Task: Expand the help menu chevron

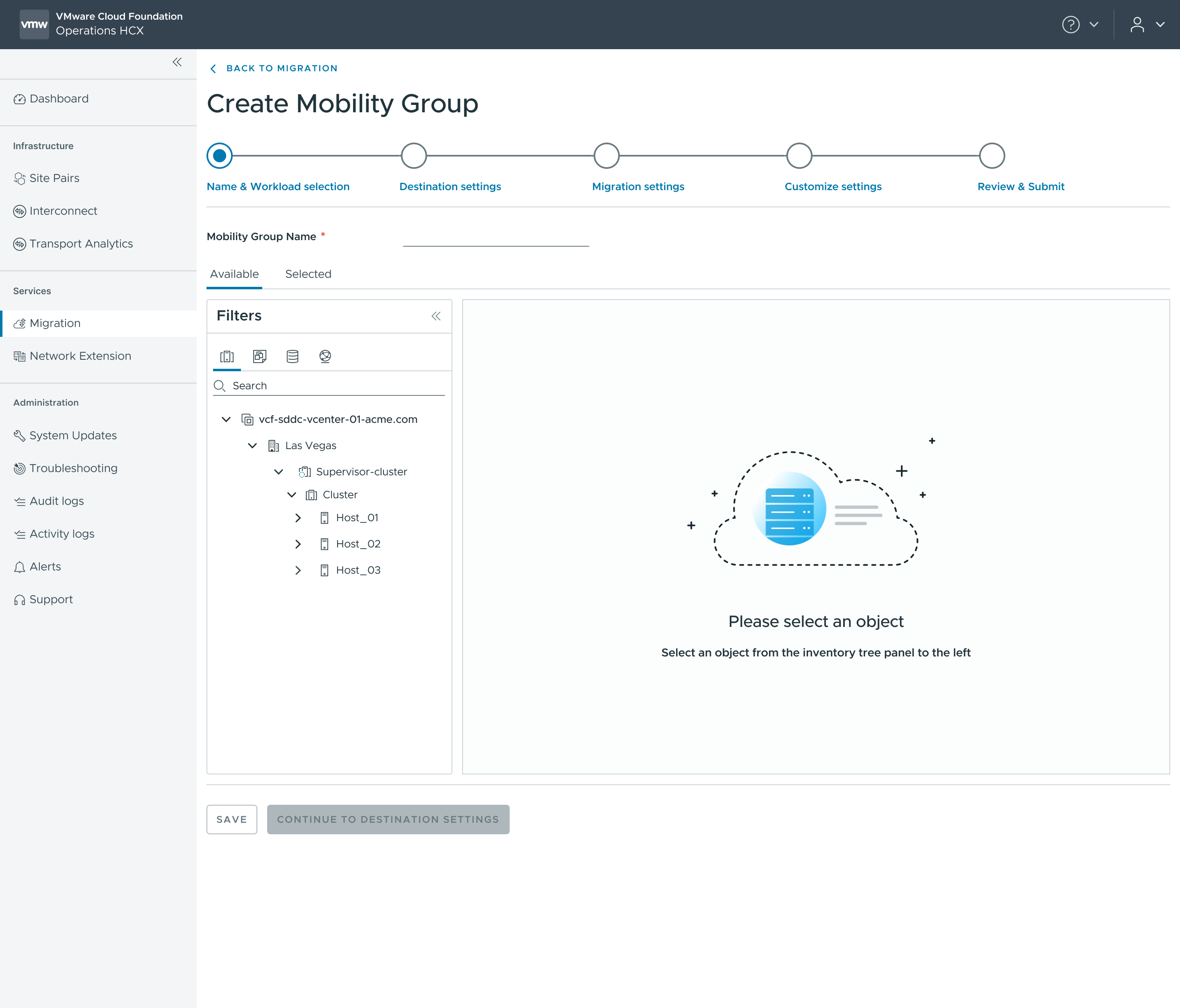Action: [1094, 25]
